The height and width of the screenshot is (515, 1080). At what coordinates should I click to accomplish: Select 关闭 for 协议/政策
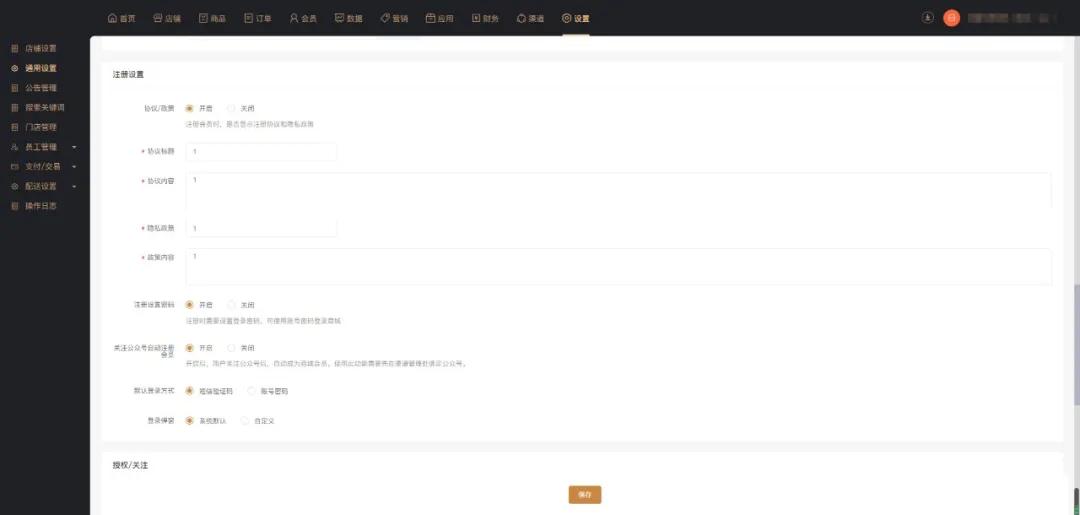[x=231, y=108]
